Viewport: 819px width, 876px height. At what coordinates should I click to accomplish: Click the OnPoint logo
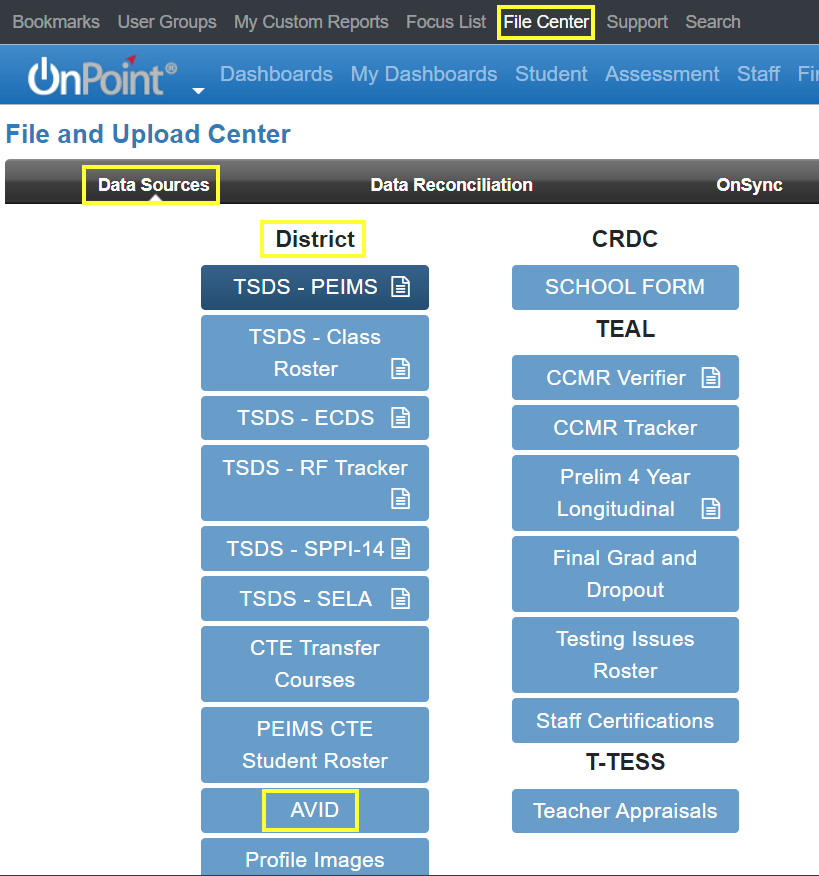(x=103, y=75)
